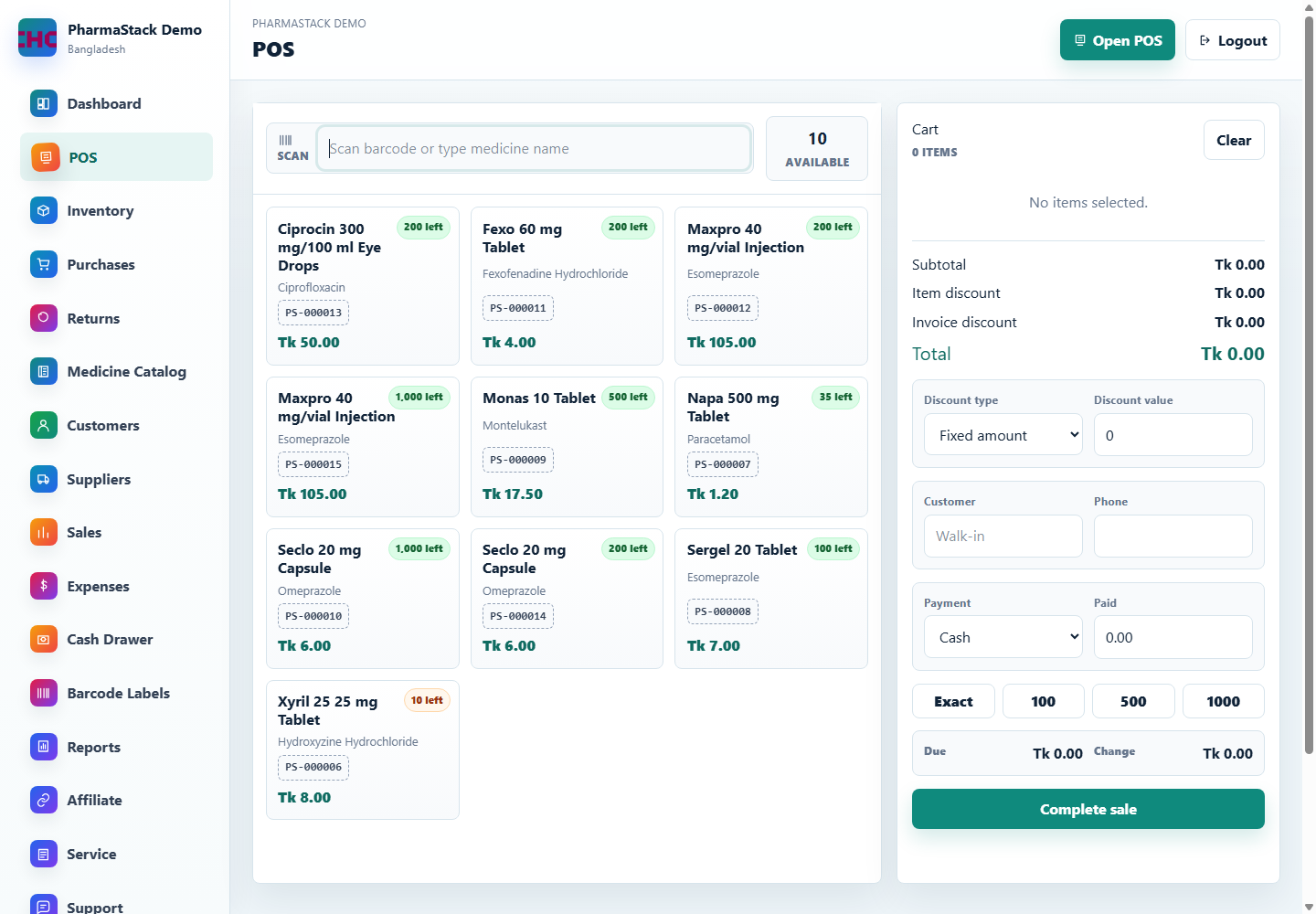Click the page vertical scrollbar
Screen dimensions: 1316x914
pos(1309,384)
